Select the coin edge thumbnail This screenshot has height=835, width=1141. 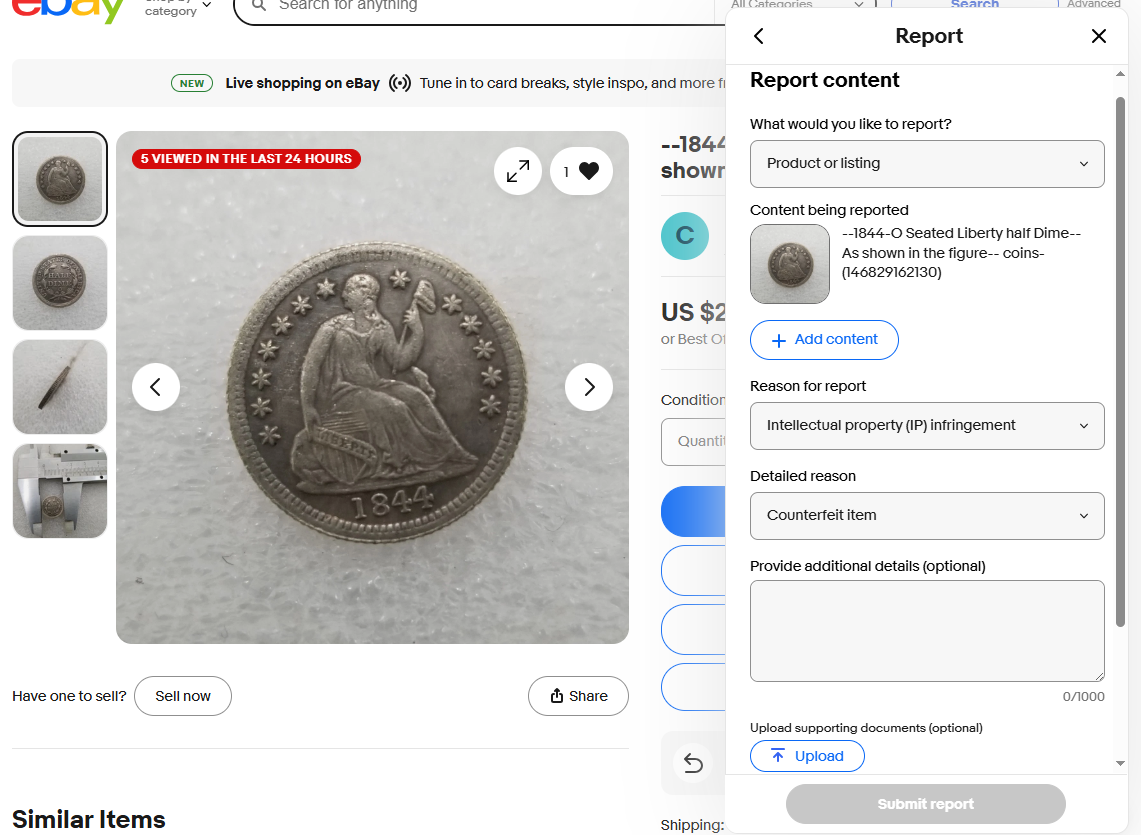pyautogui.click(x=60, y=387)
